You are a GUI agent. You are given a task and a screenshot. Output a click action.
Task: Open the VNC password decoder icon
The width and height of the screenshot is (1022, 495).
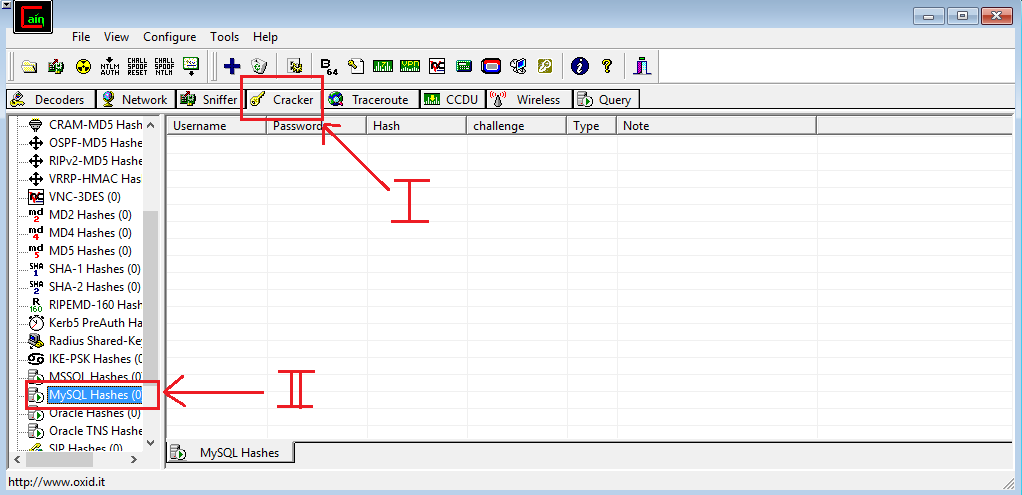[437, 66]
